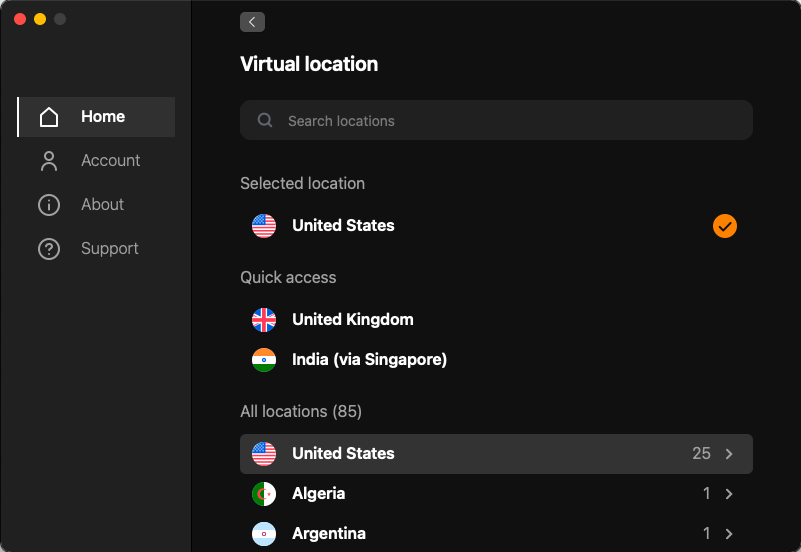This screenshot has width=801, height=552.
Task: Expand Algeria locations chevron
Action: (x=729, y=494)
